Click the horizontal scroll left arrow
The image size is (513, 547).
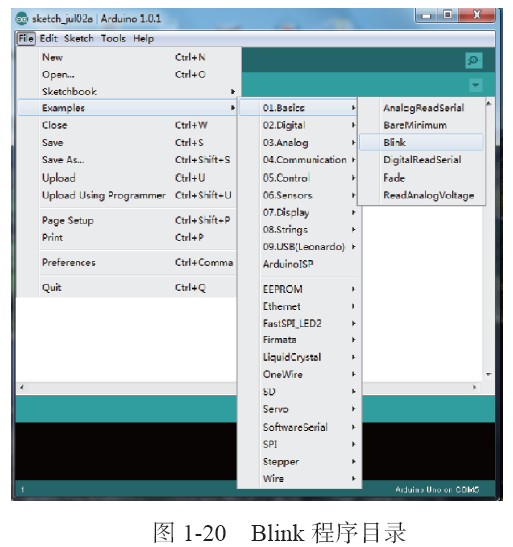click(x=22, y=387)
